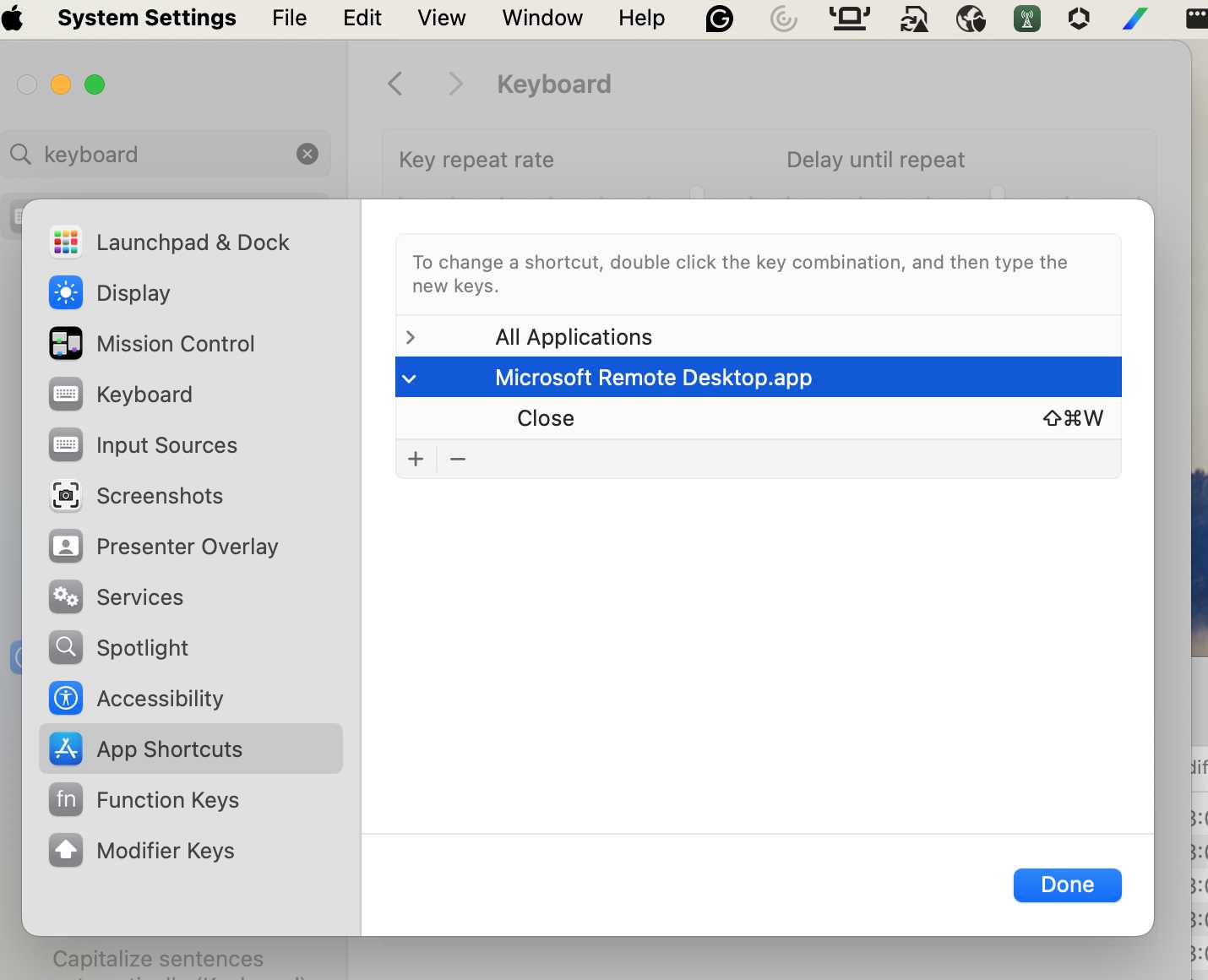Select Input Sources label
This screenshot has width=1208, height=980.
tap(167, 445)
